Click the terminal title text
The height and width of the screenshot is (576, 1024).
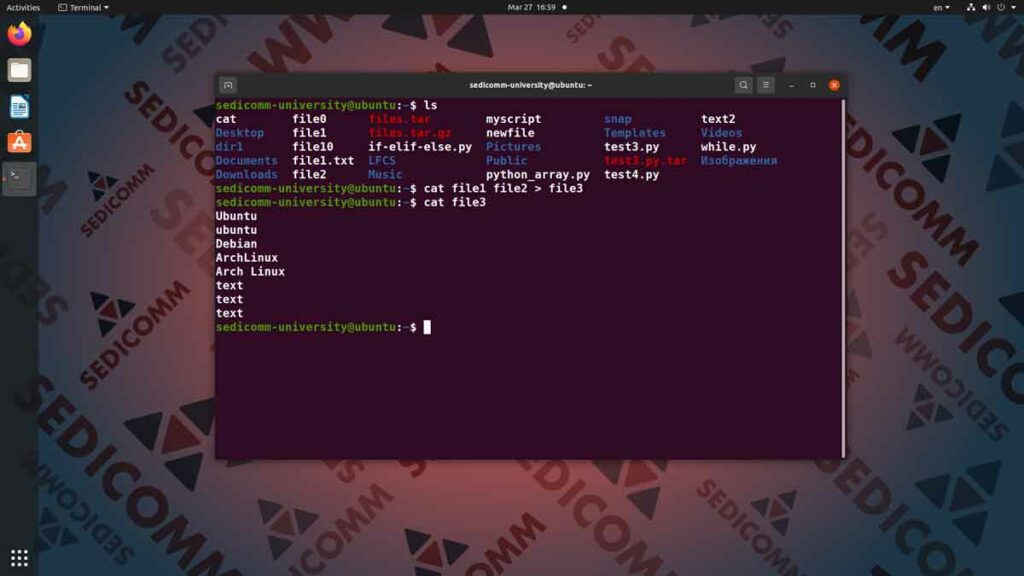[530, 85]
